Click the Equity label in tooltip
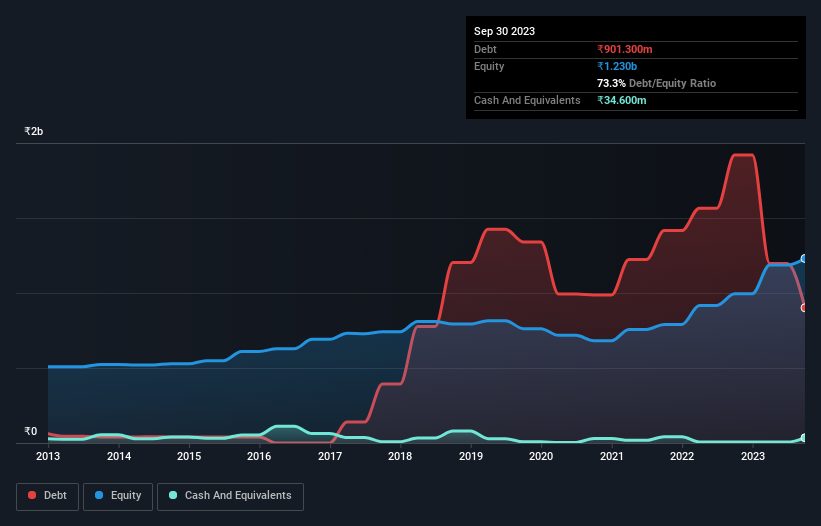Viewport: 821px width, 526px height. click(489, 66)
